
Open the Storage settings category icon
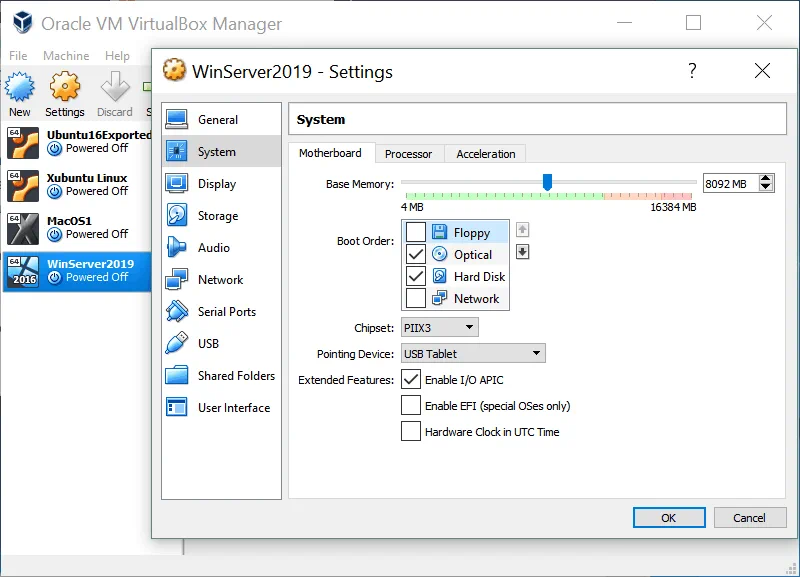(177, 215)
